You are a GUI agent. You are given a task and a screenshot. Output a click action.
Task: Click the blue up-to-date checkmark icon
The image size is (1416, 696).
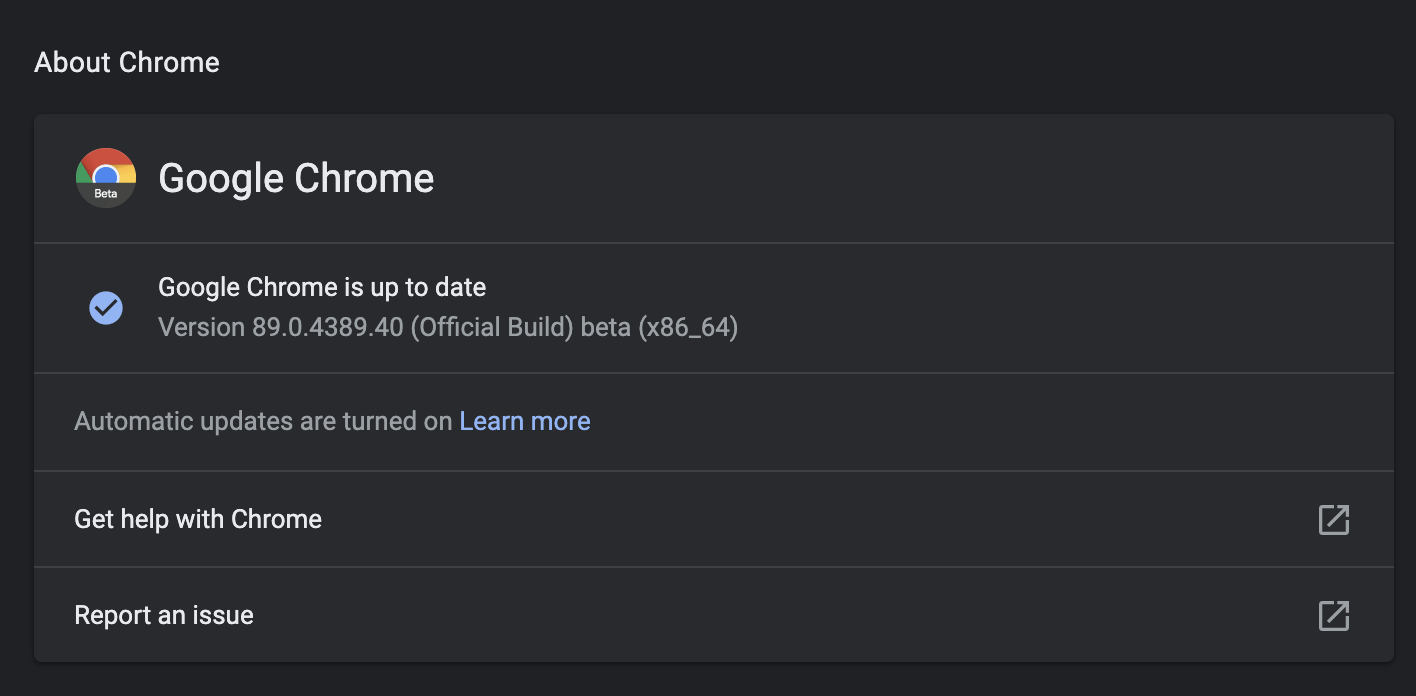point(106,308)
